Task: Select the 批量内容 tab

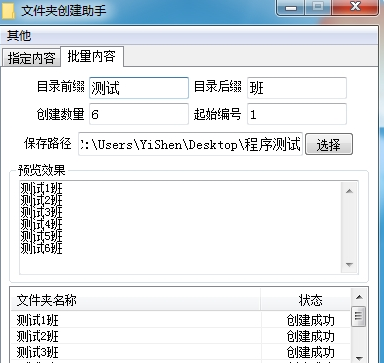Action: (x=92, y=56)
